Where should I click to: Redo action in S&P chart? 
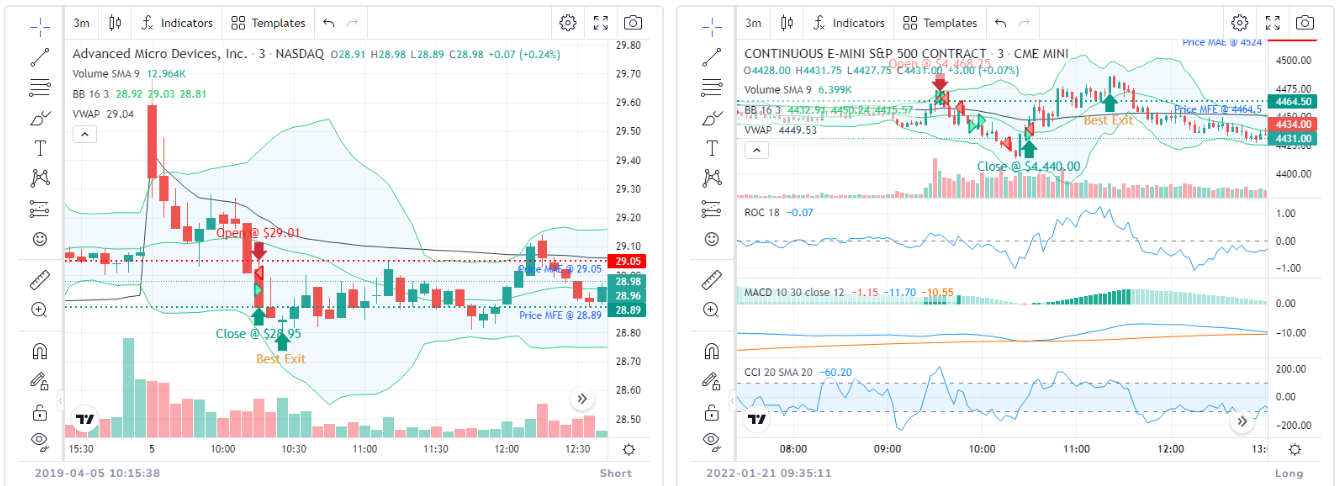(x=1024, y=23)
